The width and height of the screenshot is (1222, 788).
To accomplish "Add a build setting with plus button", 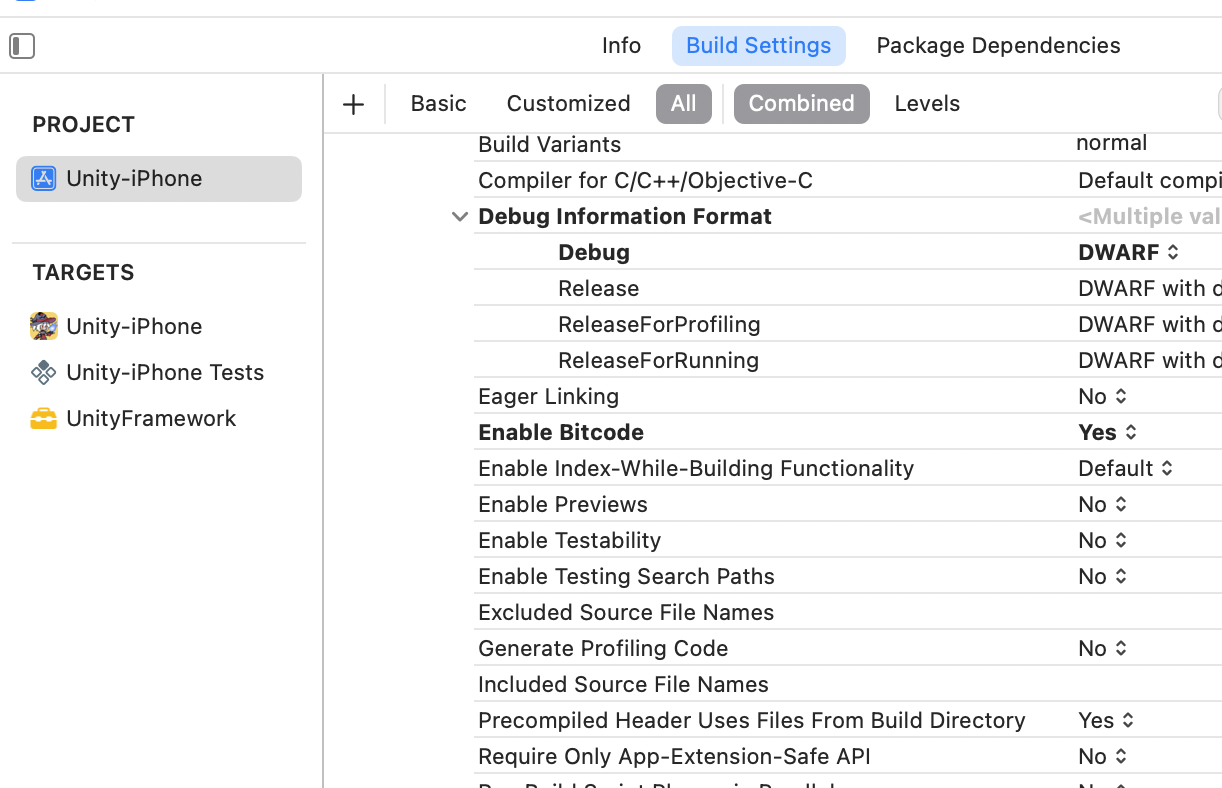I will [x=353, y=104].
